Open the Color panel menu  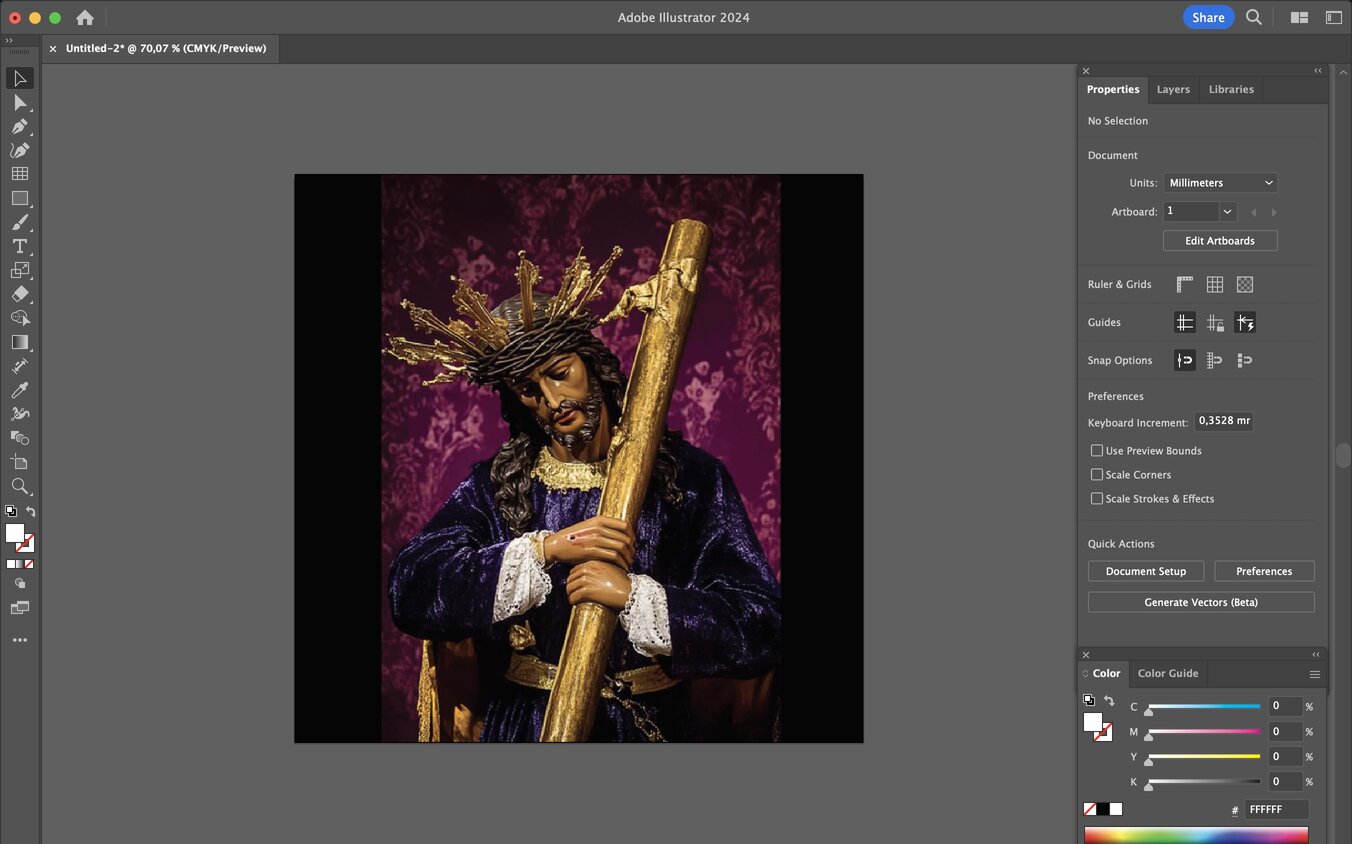[x=1315, y=674]
